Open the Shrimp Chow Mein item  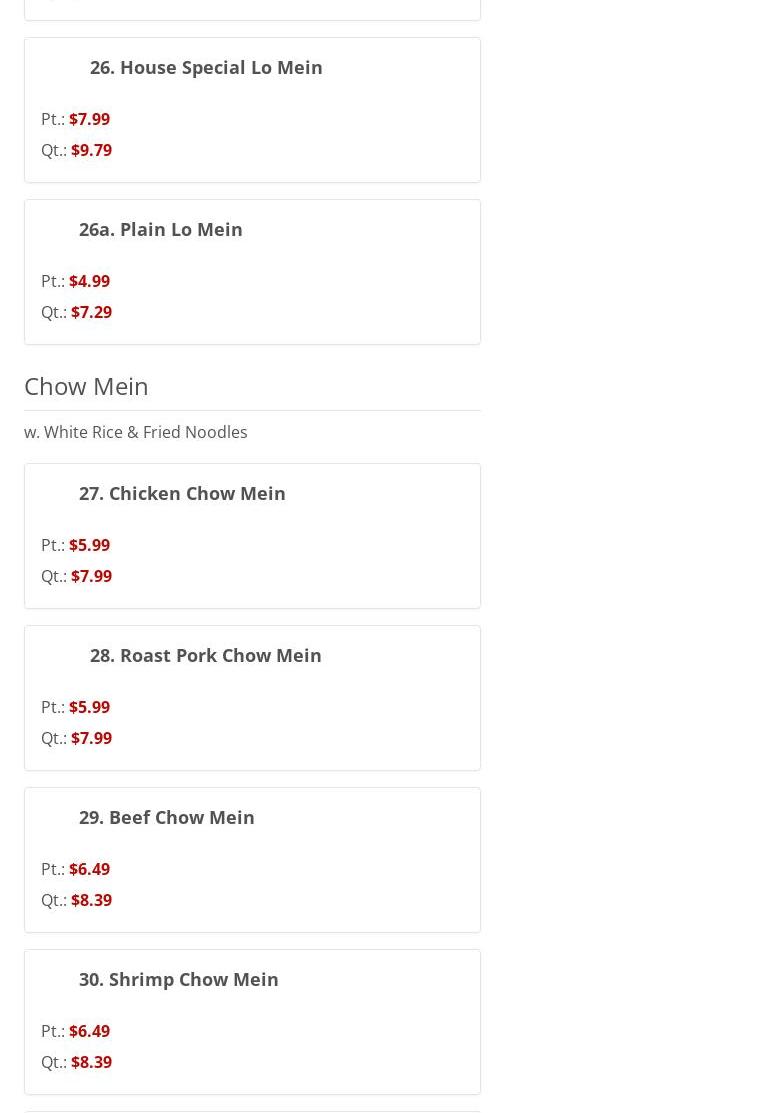[178, 979]
